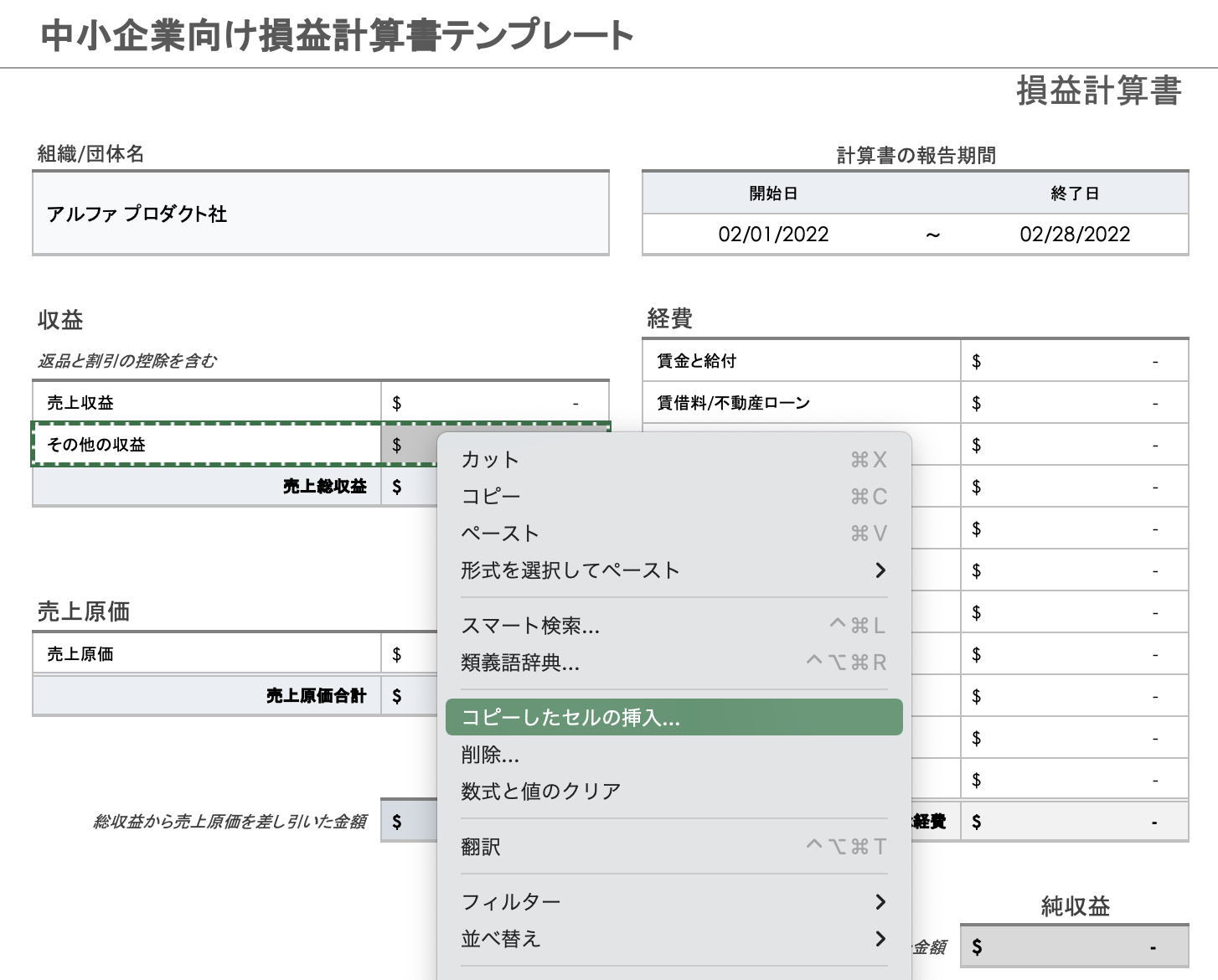The height and width of the screenshot is (980, 1218).
Task: Select 翻訳 from the context menu
Action: 482,847
